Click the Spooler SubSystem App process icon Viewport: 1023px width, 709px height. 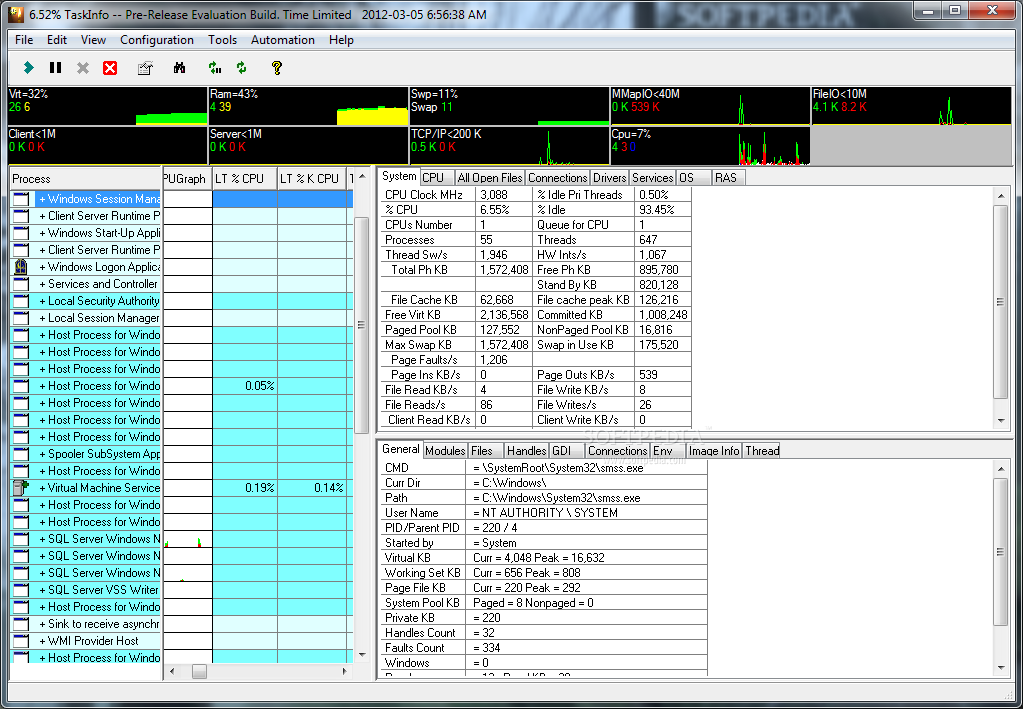[21, 453]
